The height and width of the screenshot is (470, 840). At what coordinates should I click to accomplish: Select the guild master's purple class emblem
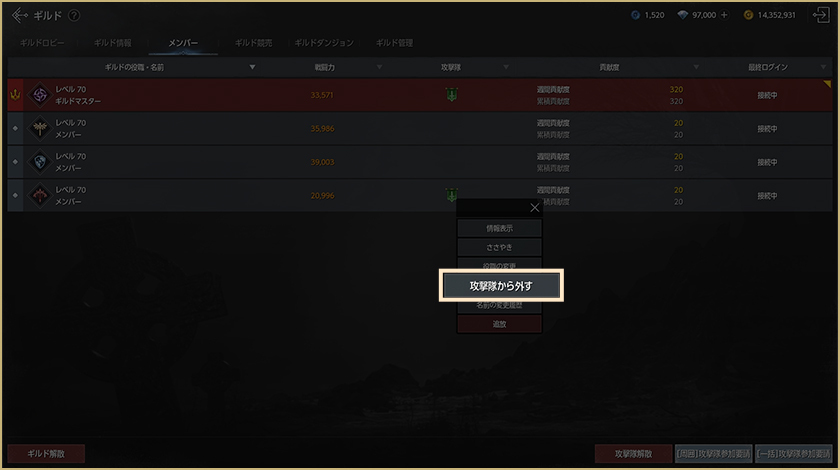(x=40, y=95)
